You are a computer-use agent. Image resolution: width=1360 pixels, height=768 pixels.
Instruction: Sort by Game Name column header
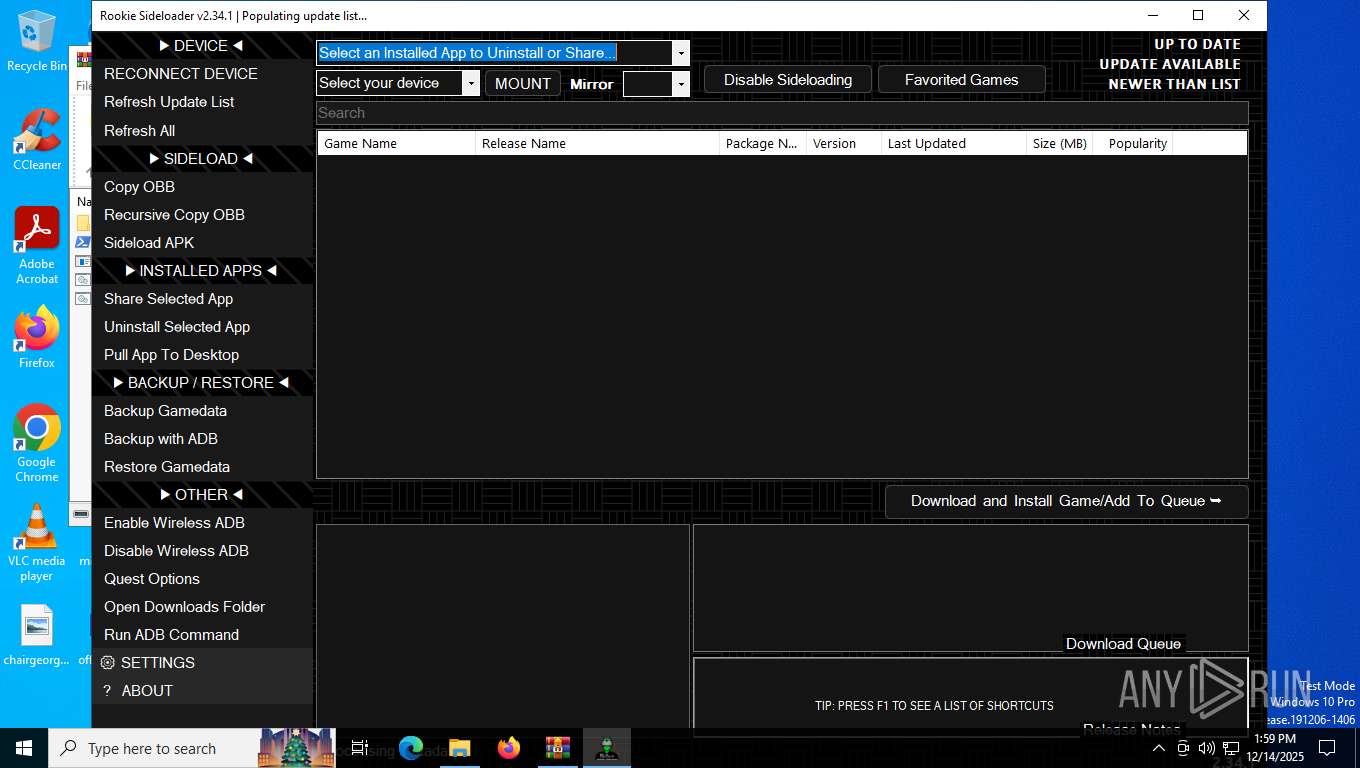coord(396,143)
